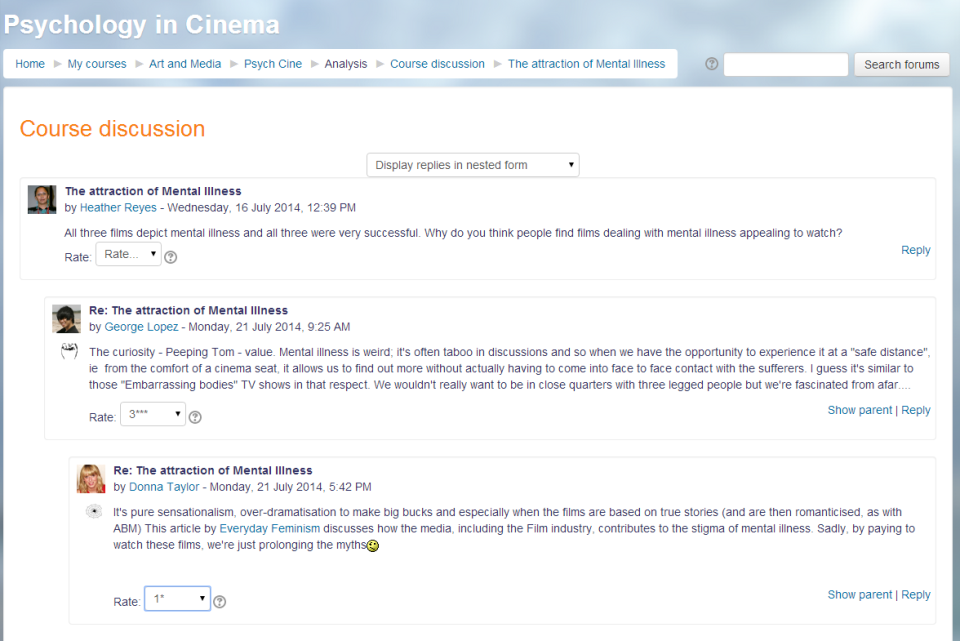The image size is (960, 641).
Task: Open rating help icon on Heather Reyes post
Action: tap(171, 257)
